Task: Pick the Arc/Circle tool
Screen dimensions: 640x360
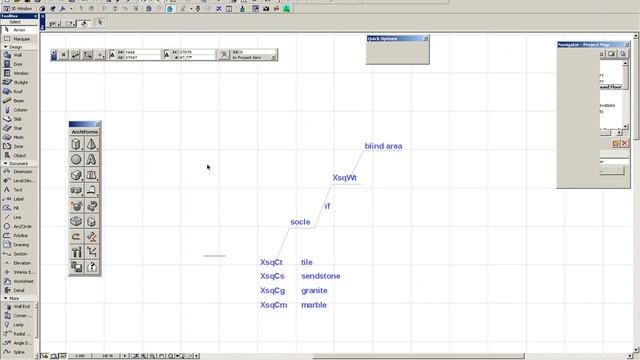Action: pos(18,226)
